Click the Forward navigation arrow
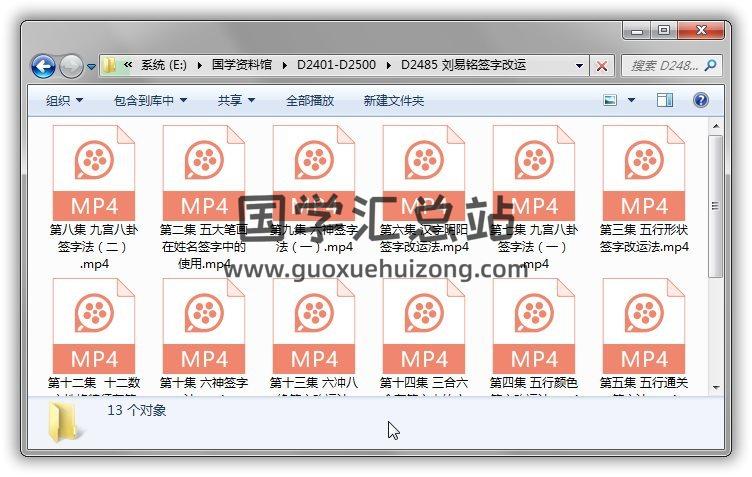 (x=71, y=66)
